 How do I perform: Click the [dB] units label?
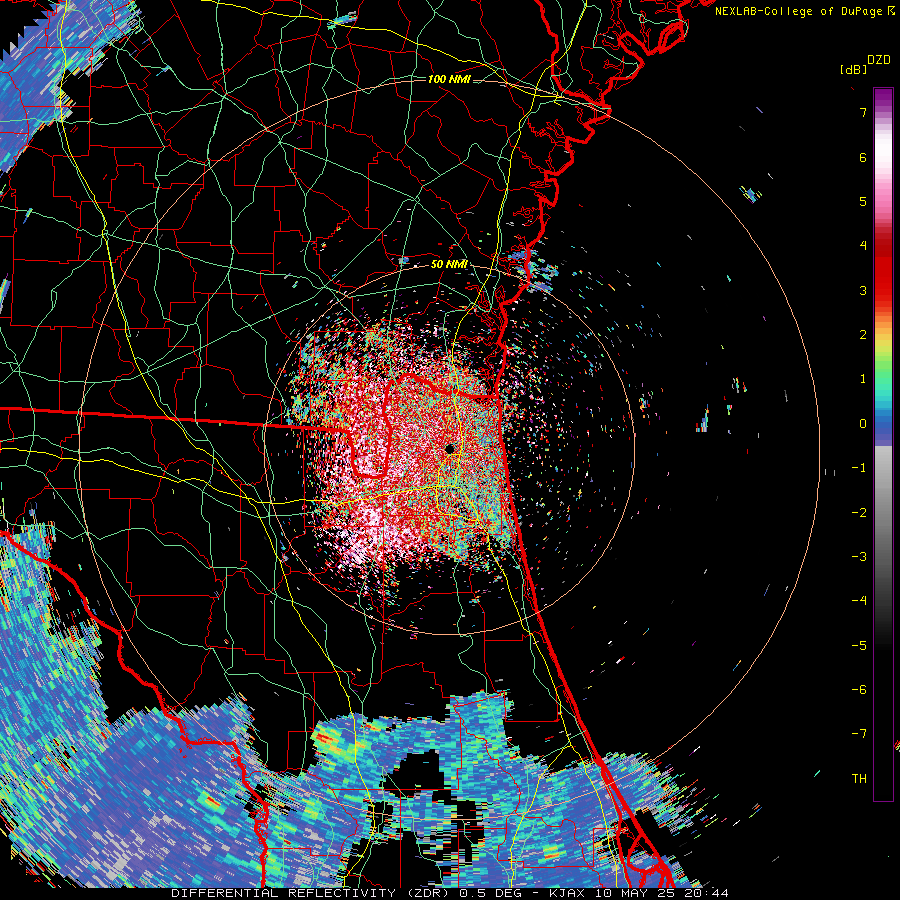[x=853, y=69]
